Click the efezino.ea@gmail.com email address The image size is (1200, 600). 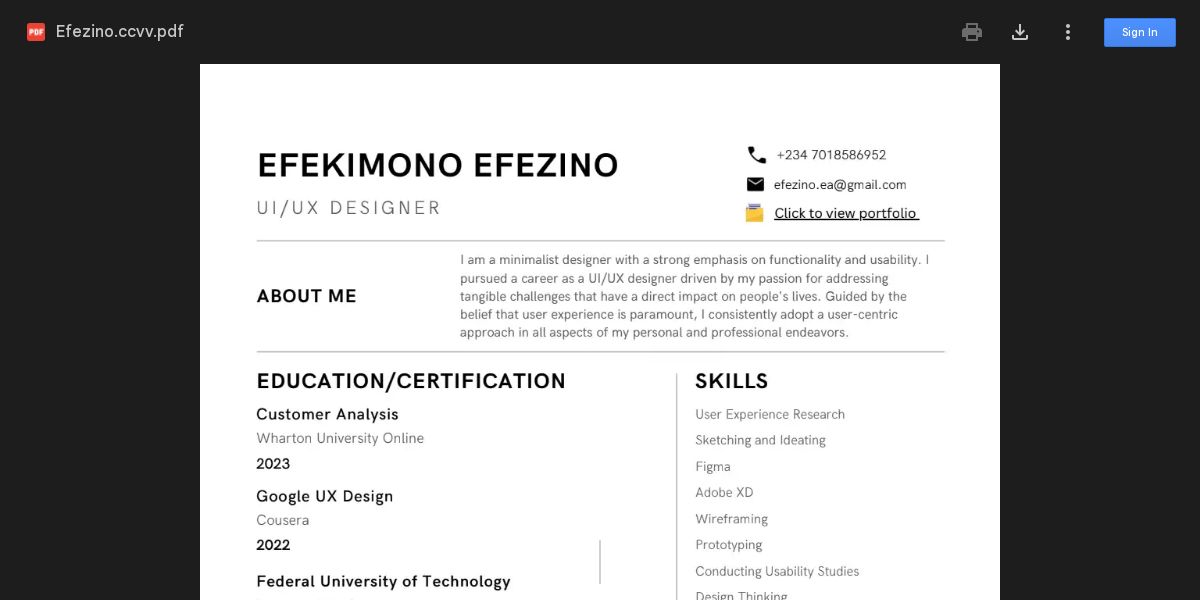[x=840, y=184]
